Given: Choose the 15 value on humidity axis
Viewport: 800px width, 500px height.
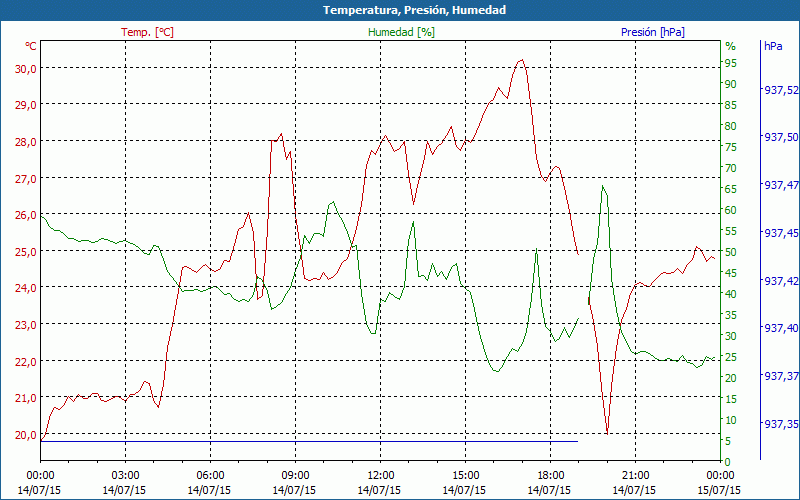Looking at the screenshot, I should click(x=731, y=399).
